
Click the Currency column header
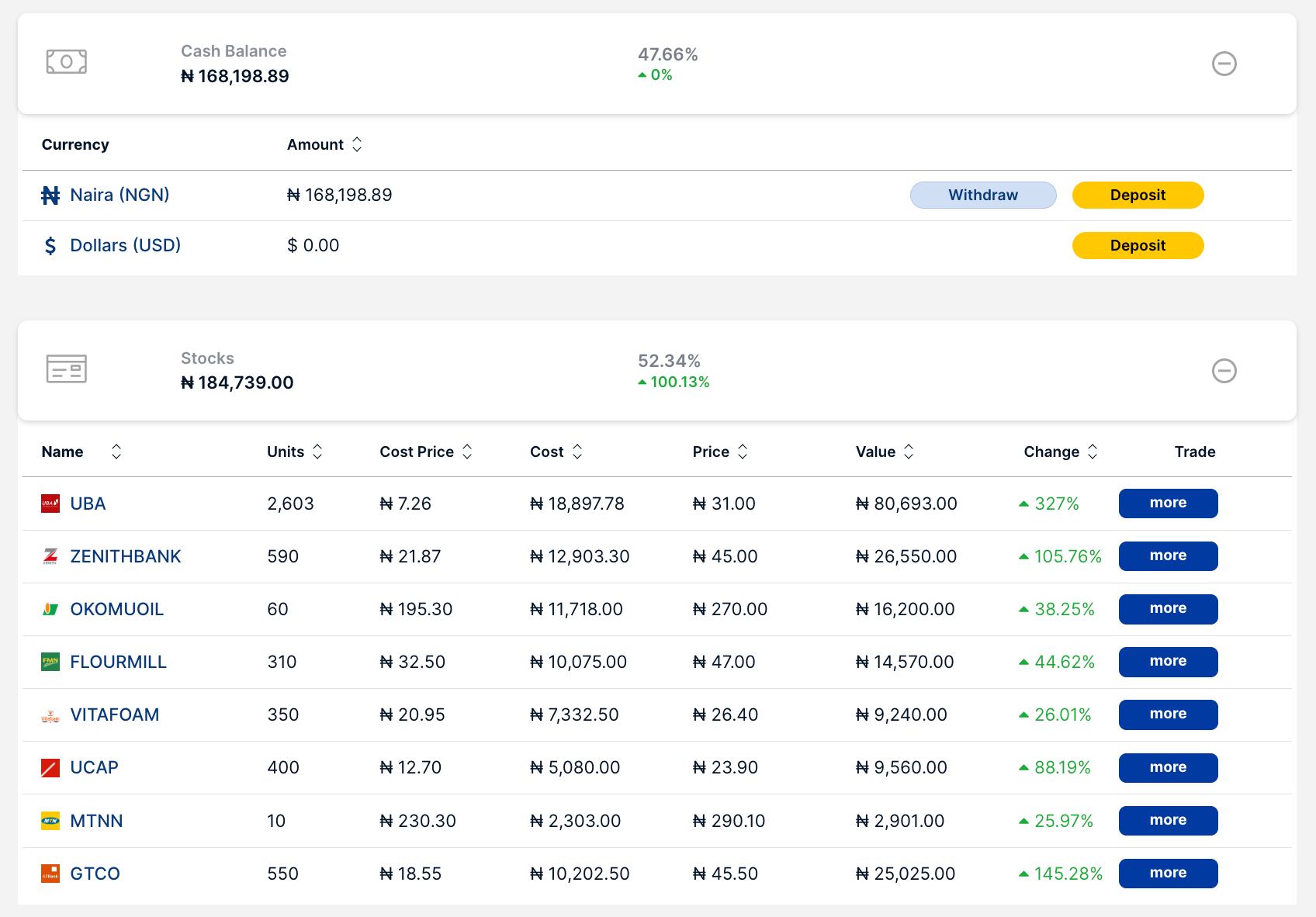(75, 144)
